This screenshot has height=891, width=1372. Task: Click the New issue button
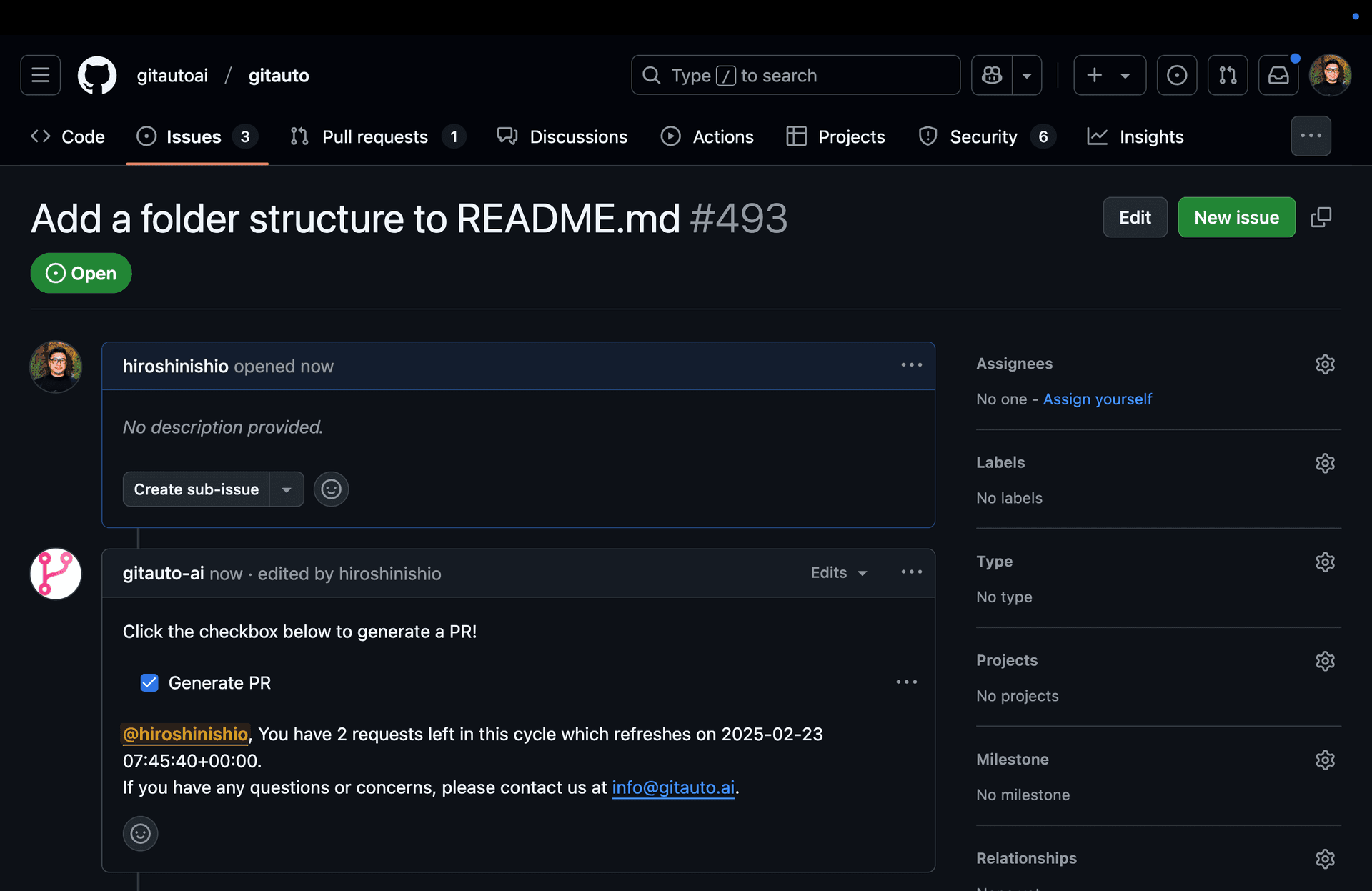[1236, 217]
